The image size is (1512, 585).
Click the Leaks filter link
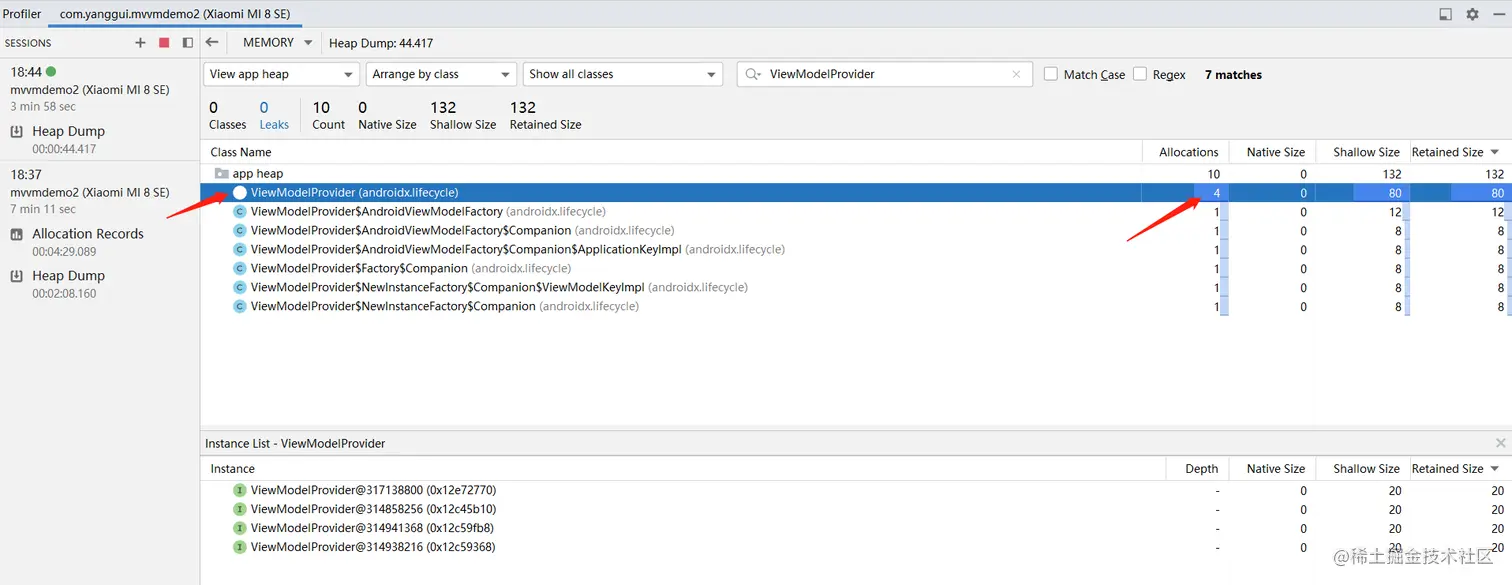pyautogui.click(x=274, y=125)
